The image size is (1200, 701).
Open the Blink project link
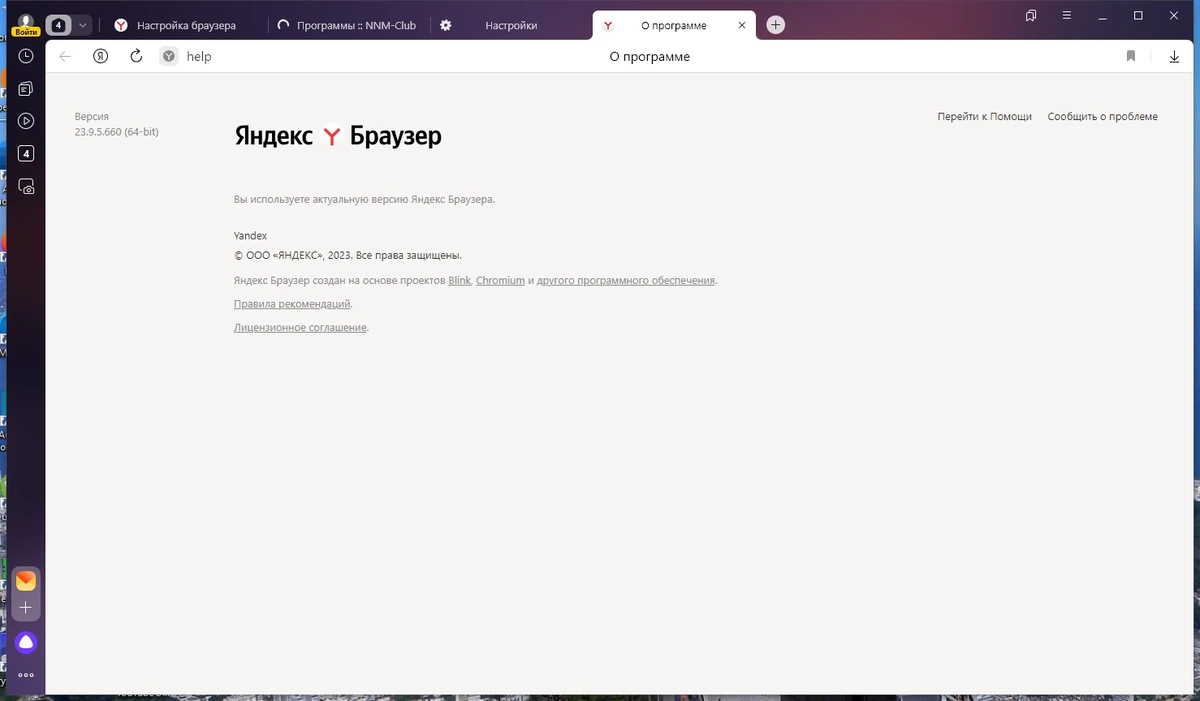460,281
